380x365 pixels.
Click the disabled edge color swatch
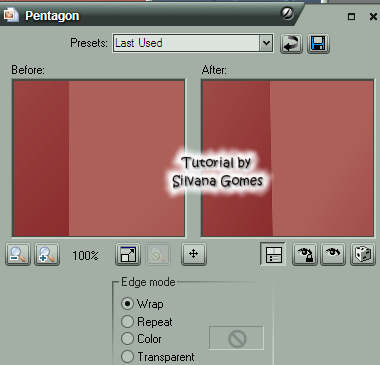236,338
